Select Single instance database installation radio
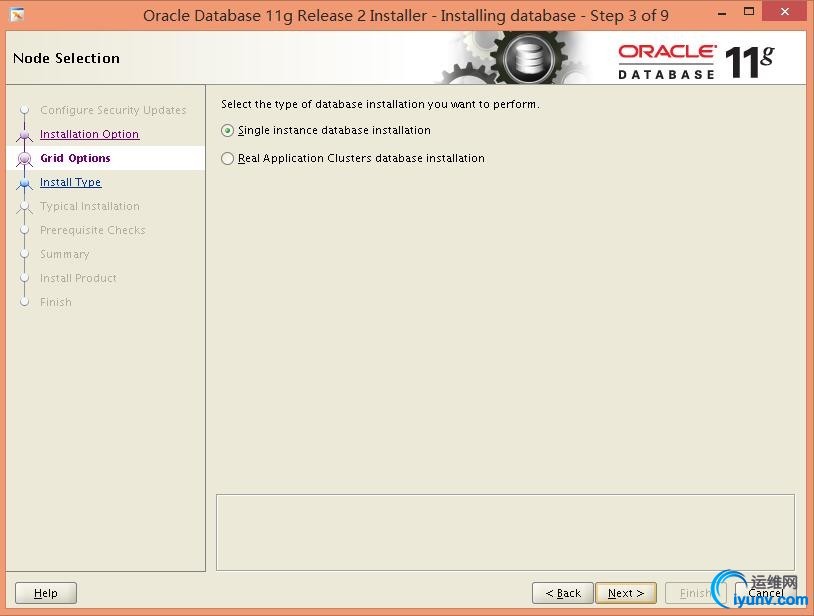This screenshot has height=616, width=814. pyautogui.click(x=227, y=131)
